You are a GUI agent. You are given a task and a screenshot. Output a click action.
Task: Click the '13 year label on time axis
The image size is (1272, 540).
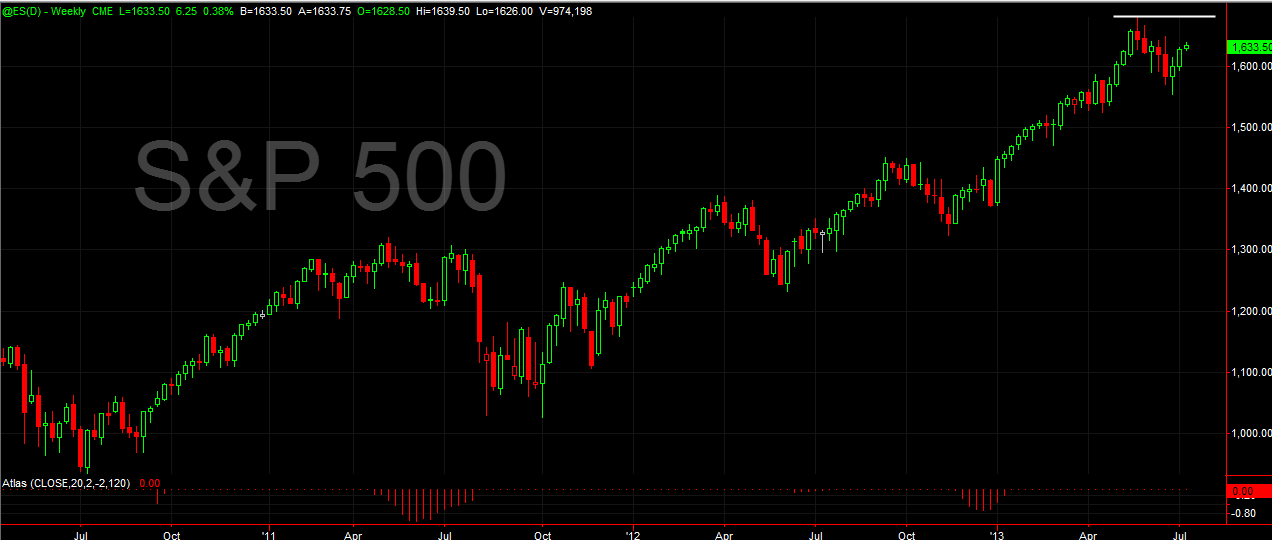996,534
